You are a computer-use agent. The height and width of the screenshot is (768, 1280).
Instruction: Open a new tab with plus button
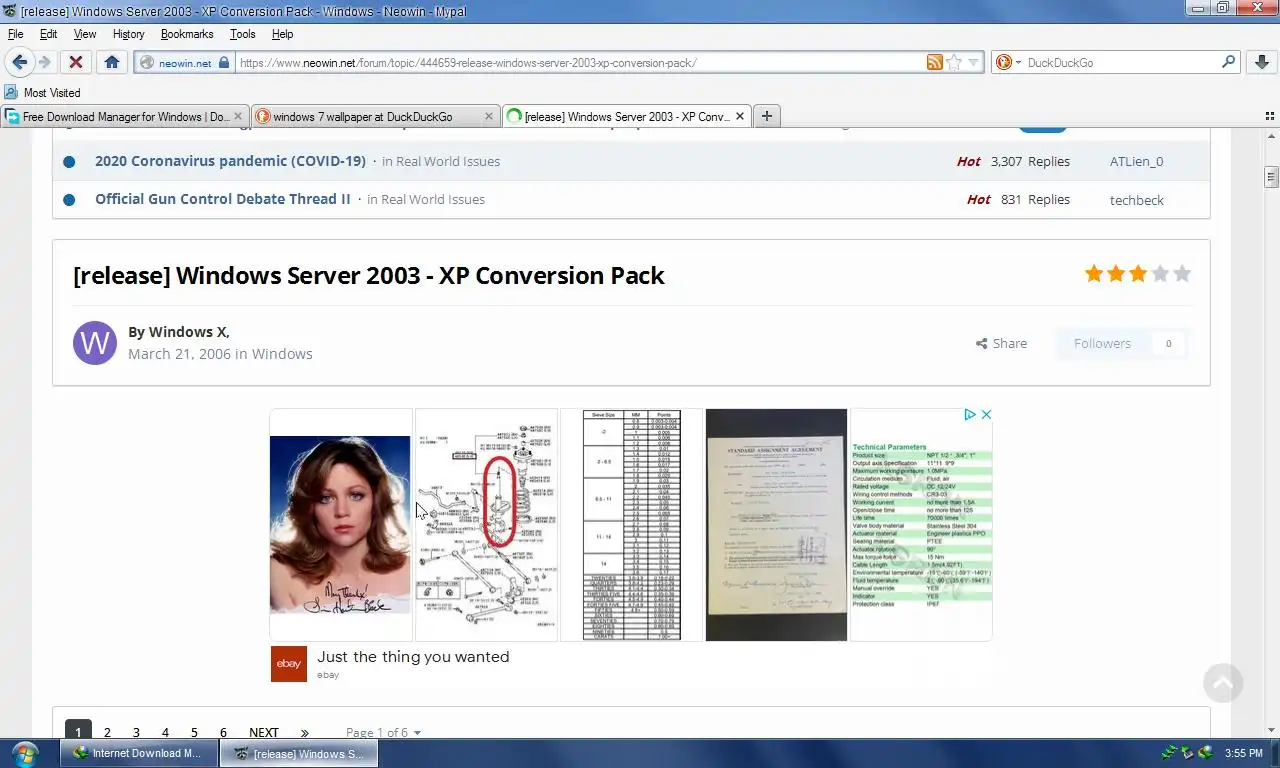pos(767,116)
